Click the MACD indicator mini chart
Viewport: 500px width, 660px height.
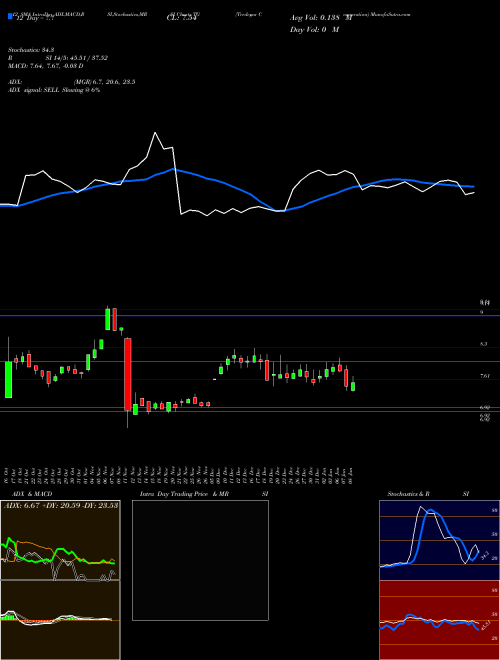[x=60, y=620]
